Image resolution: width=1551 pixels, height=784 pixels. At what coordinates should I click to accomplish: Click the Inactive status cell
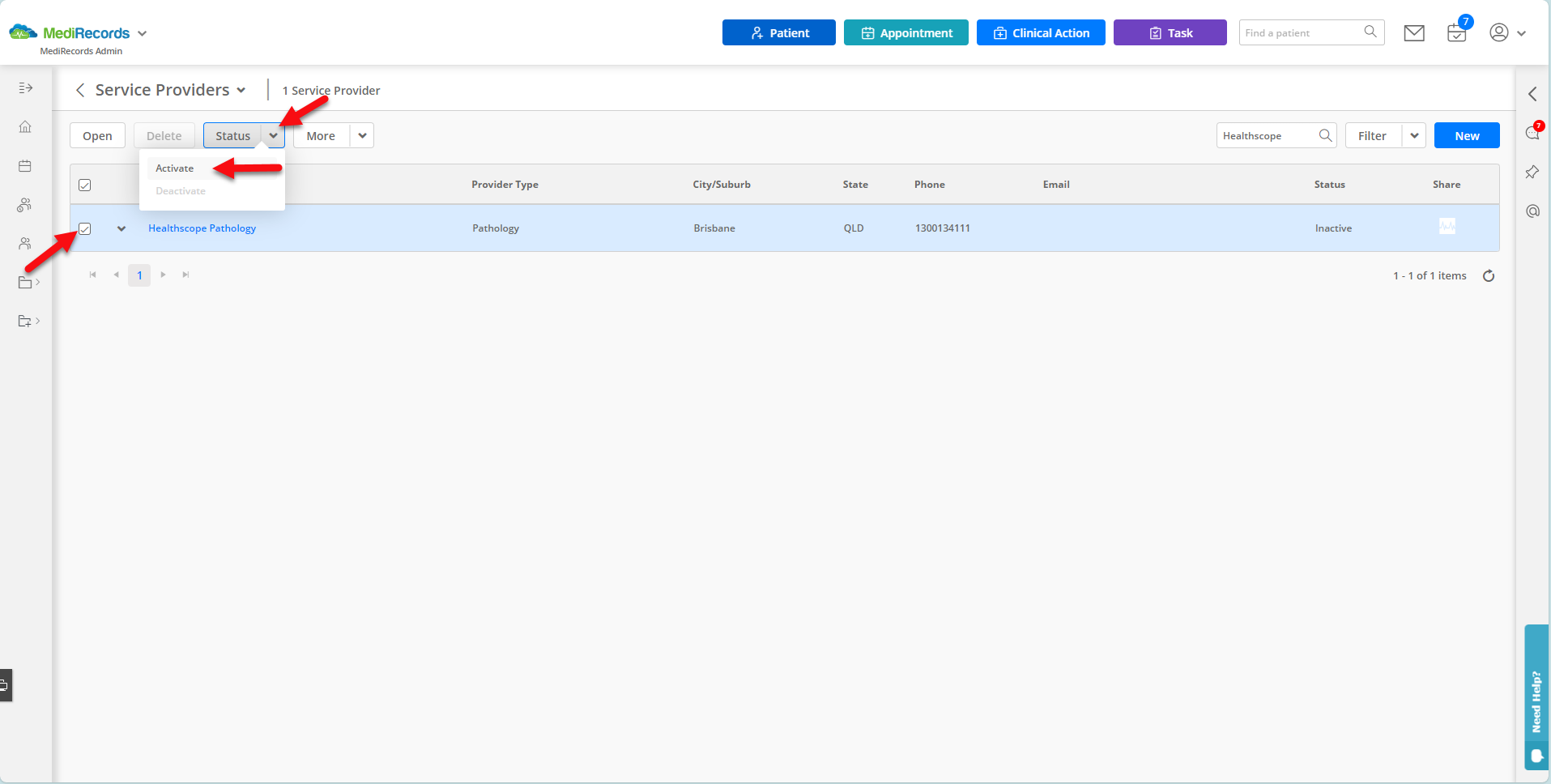click(x=1333, y=228)
